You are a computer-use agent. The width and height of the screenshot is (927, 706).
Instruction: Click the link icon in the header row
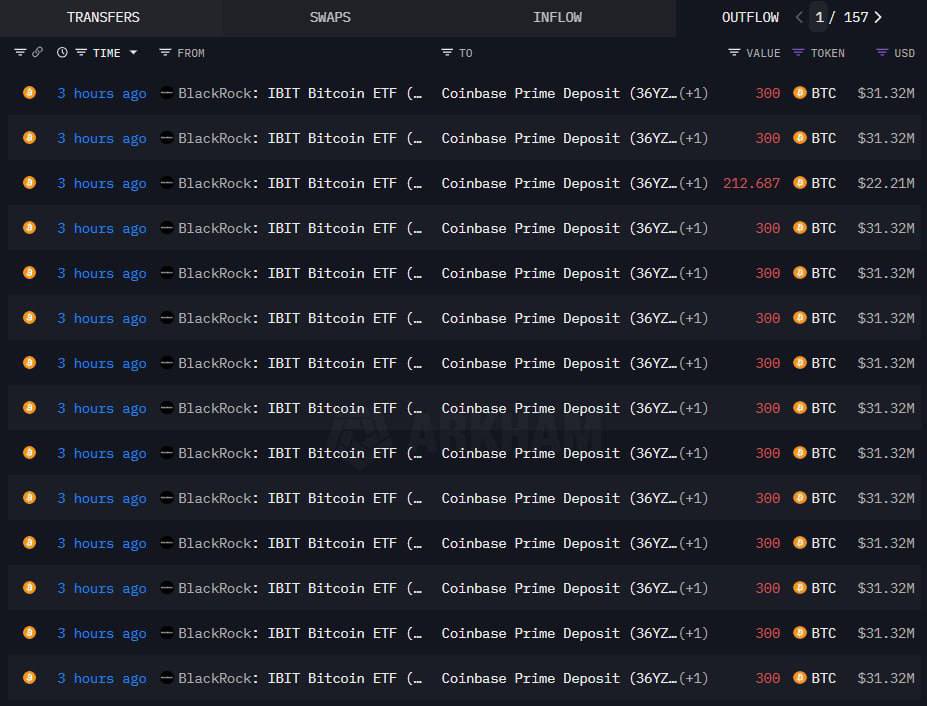[x=37, y=52]
